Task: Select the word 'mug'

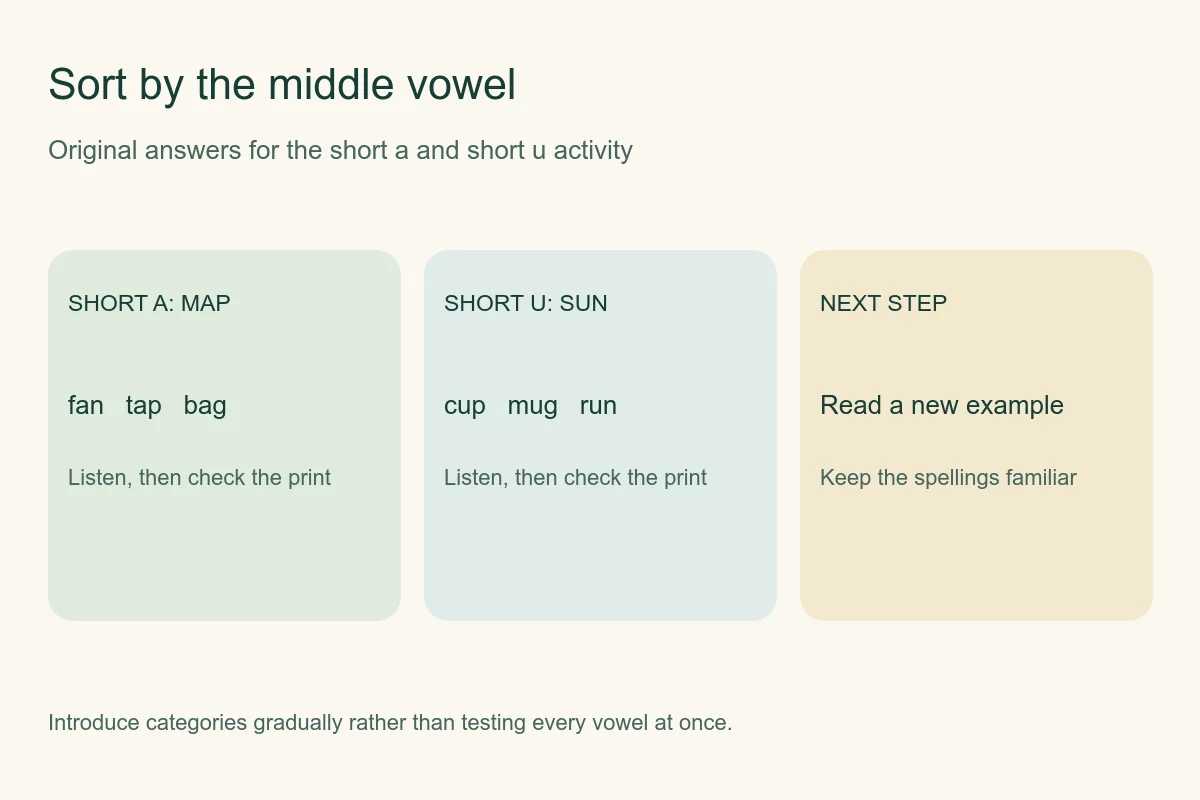Action: click(533, 406)
